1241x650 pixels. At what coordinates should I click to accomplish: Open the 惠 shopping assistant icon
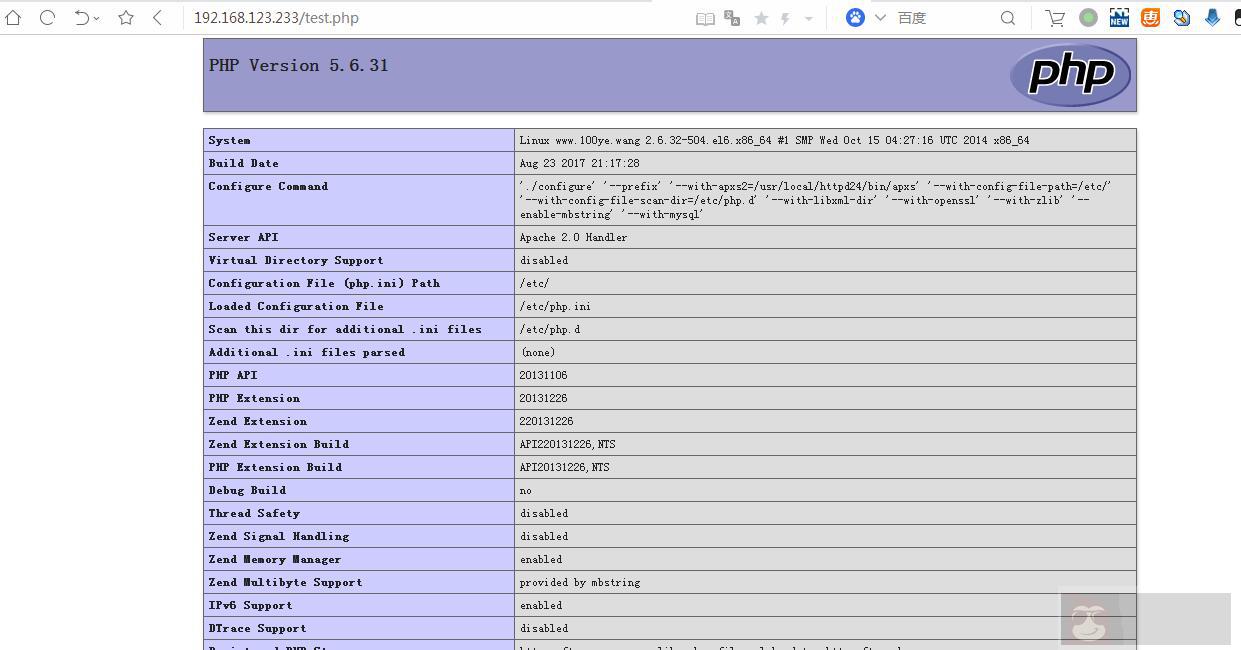(1149, 17)
